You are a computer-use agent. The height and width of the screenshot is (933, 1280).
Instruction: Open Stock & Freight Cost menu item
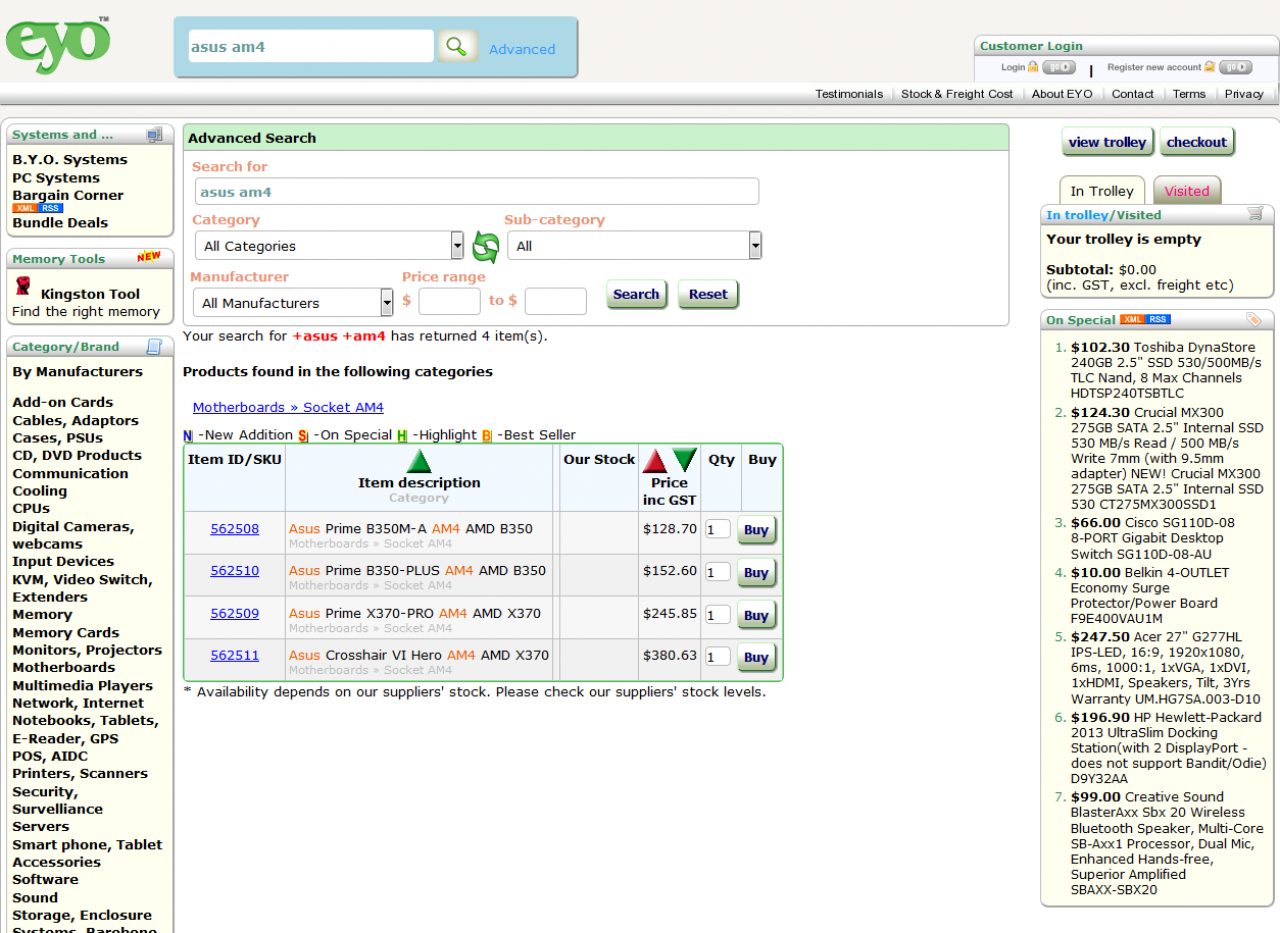pos(957,94)
